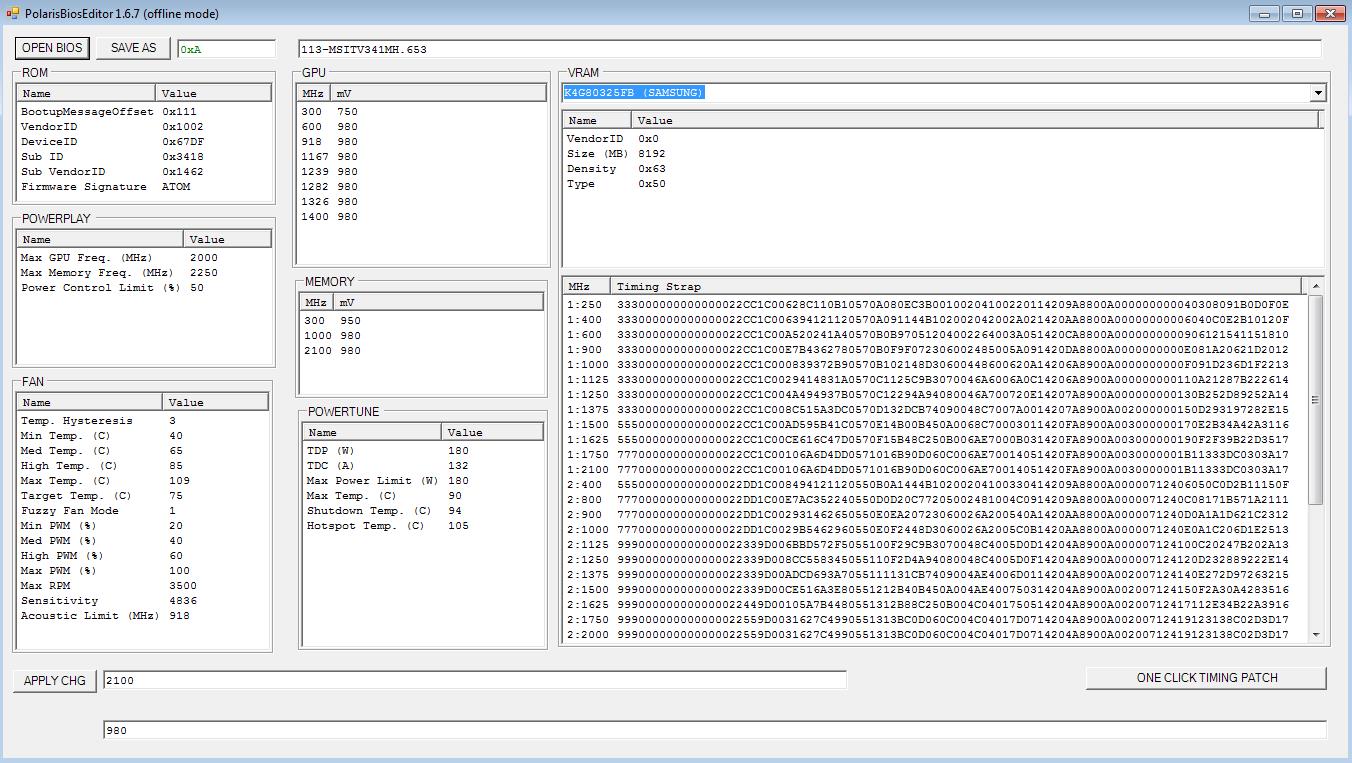Image resolution: width=1352 pixels, height=763 pixels.
Task: Select Fuzzy Fan Mode row
Action: coord(143,511)
